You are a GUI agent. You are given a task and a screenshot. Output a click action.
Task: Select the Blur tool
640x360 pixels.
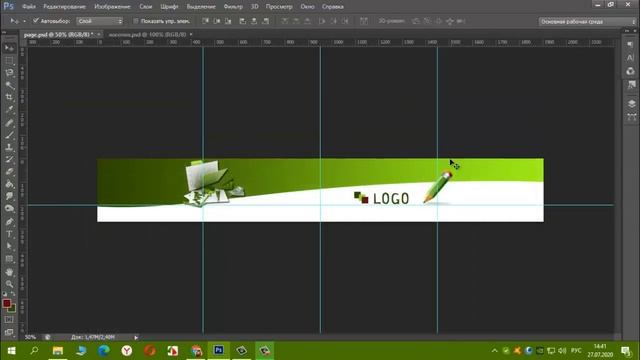tap(9, 196)
